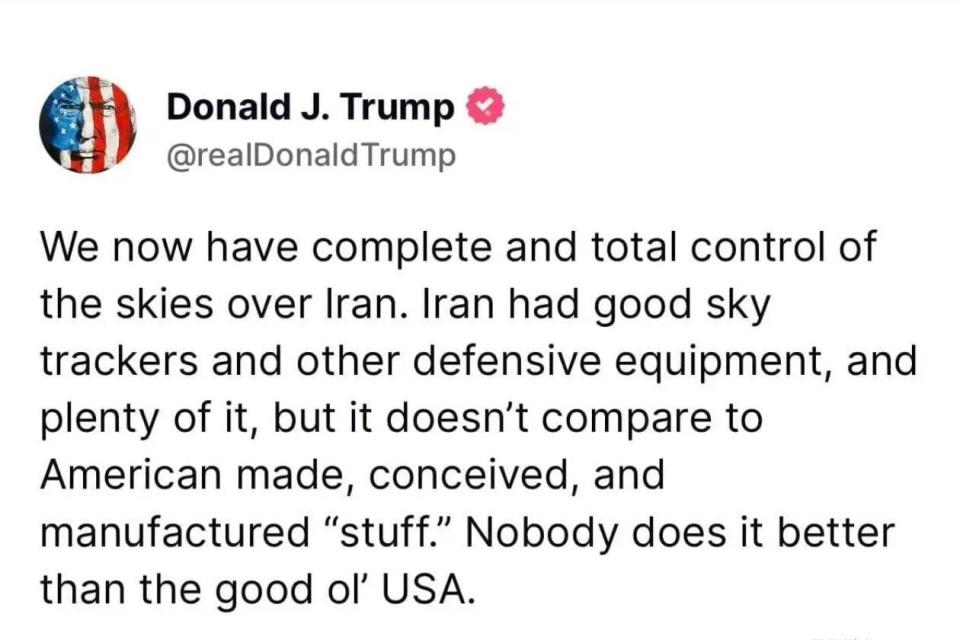Click the word "manufactured" in the post
This screenshot has width=960, height=640.
[175, 532]
